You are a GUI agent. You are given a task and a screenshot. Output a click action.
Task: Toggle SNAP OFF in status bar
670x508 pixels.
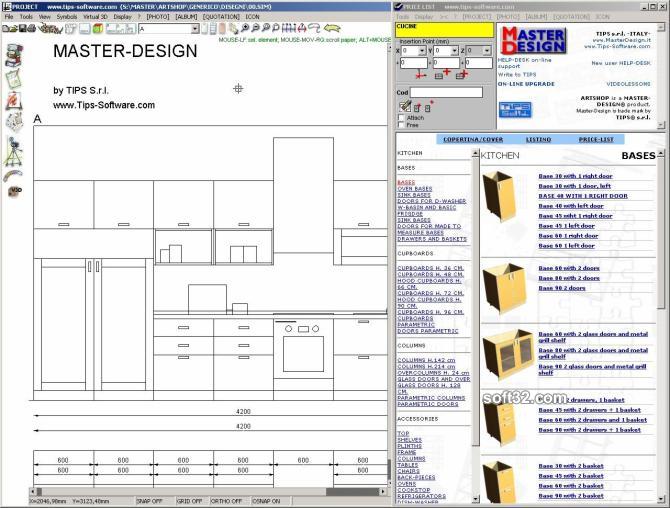tap(149, 501)
